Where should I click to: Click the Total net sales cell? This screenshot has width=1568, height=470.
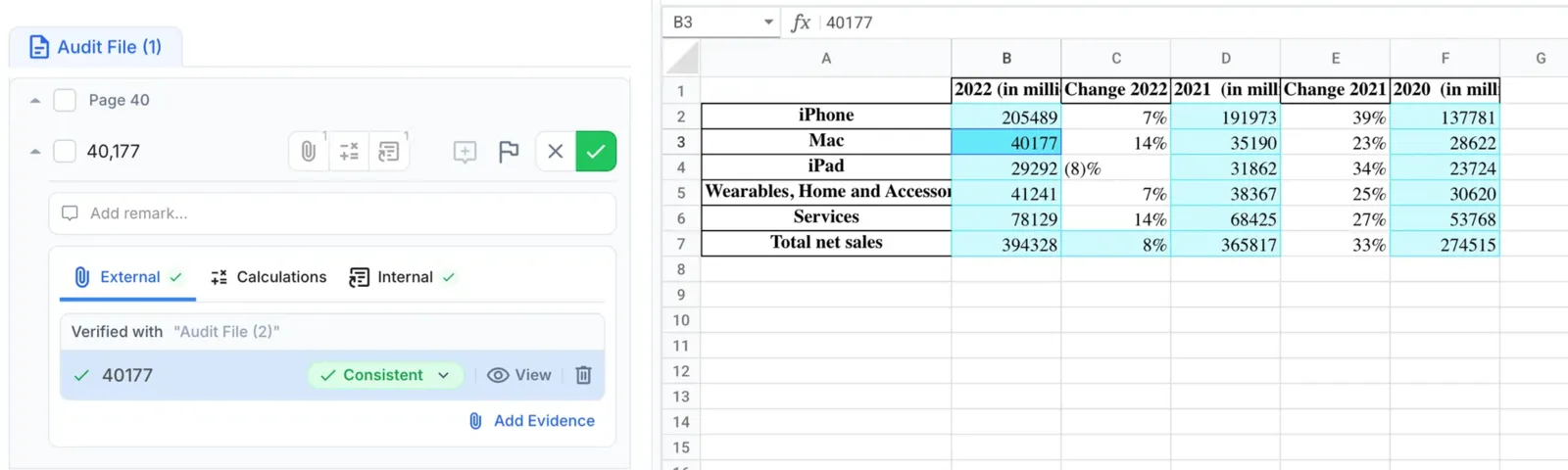click(x=826, y=244)
